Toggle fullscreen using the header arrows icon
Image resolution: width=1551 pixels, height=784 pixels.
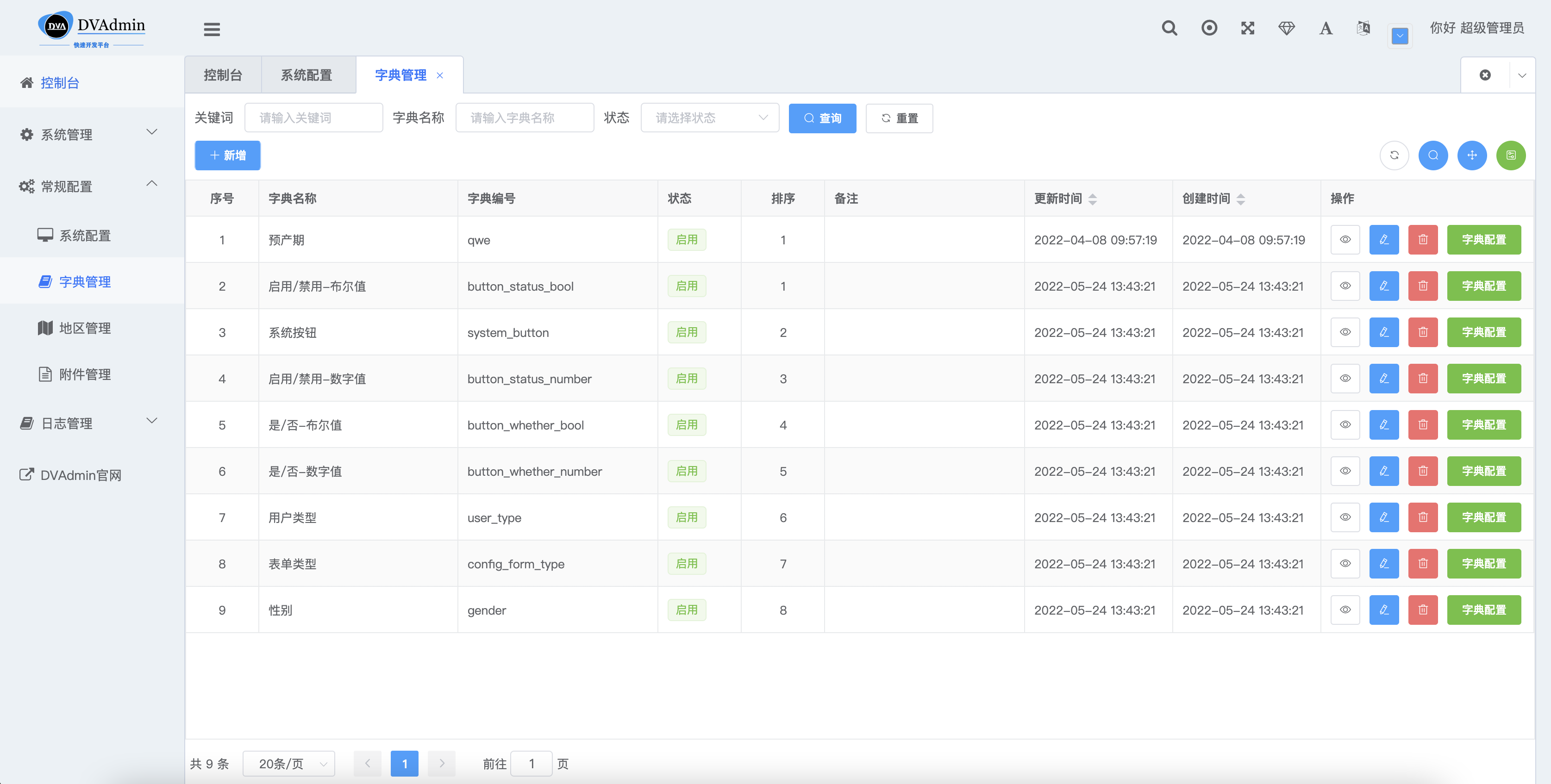point(1248,28)
